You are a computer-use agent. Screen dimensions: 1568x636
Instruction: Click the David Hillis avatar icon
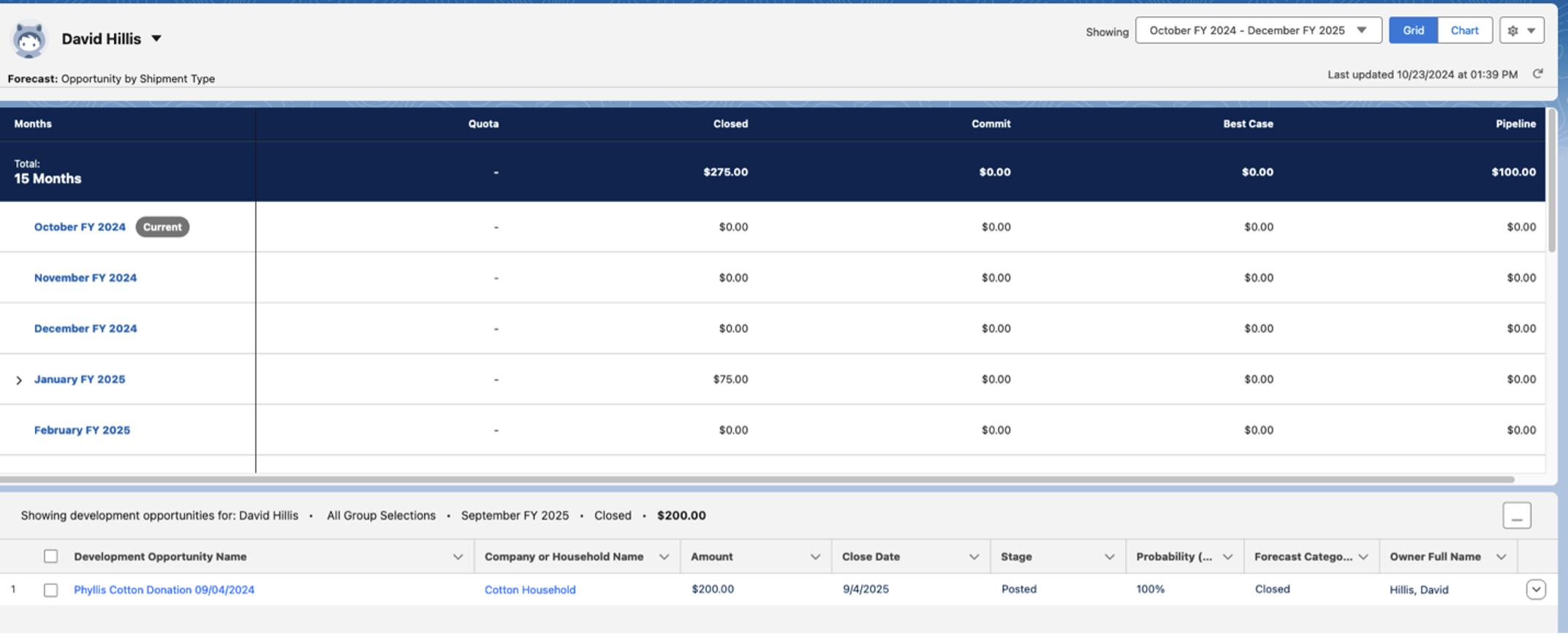point(29,39)
